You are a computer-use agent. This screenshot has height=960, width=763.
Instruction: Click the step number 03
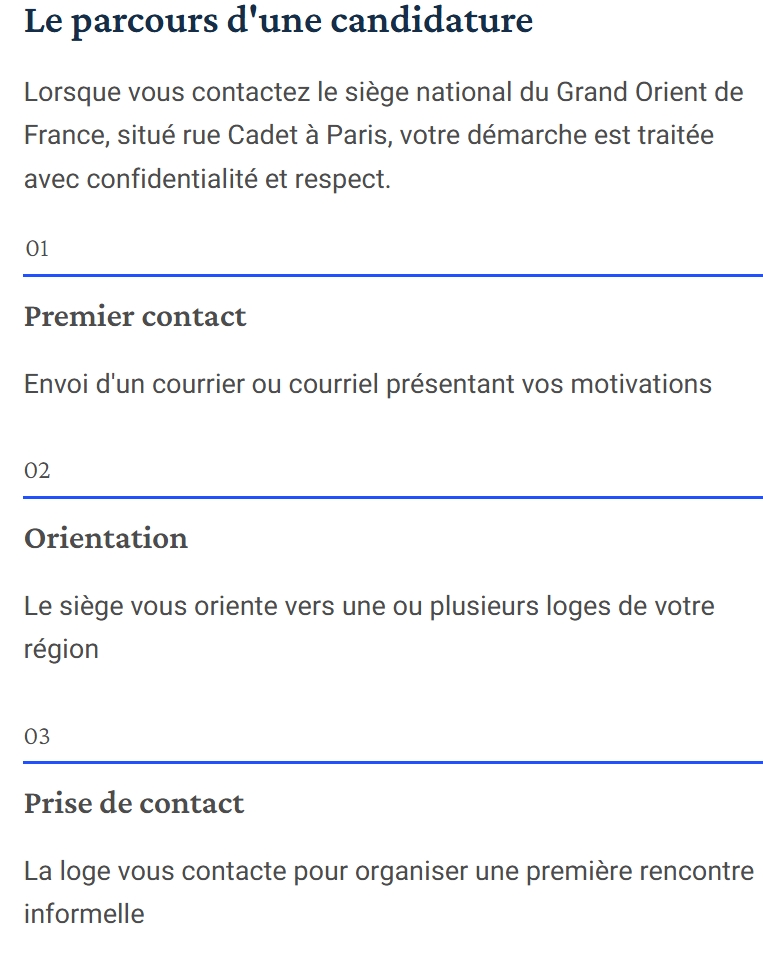pyautogui.click(x=37, y=737)
